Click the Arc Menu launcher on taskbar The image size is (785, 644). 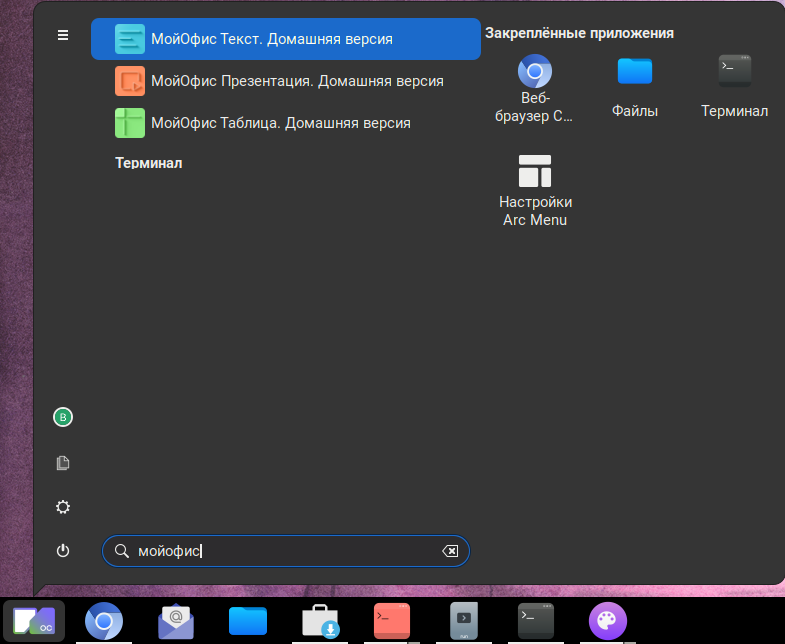34,621
